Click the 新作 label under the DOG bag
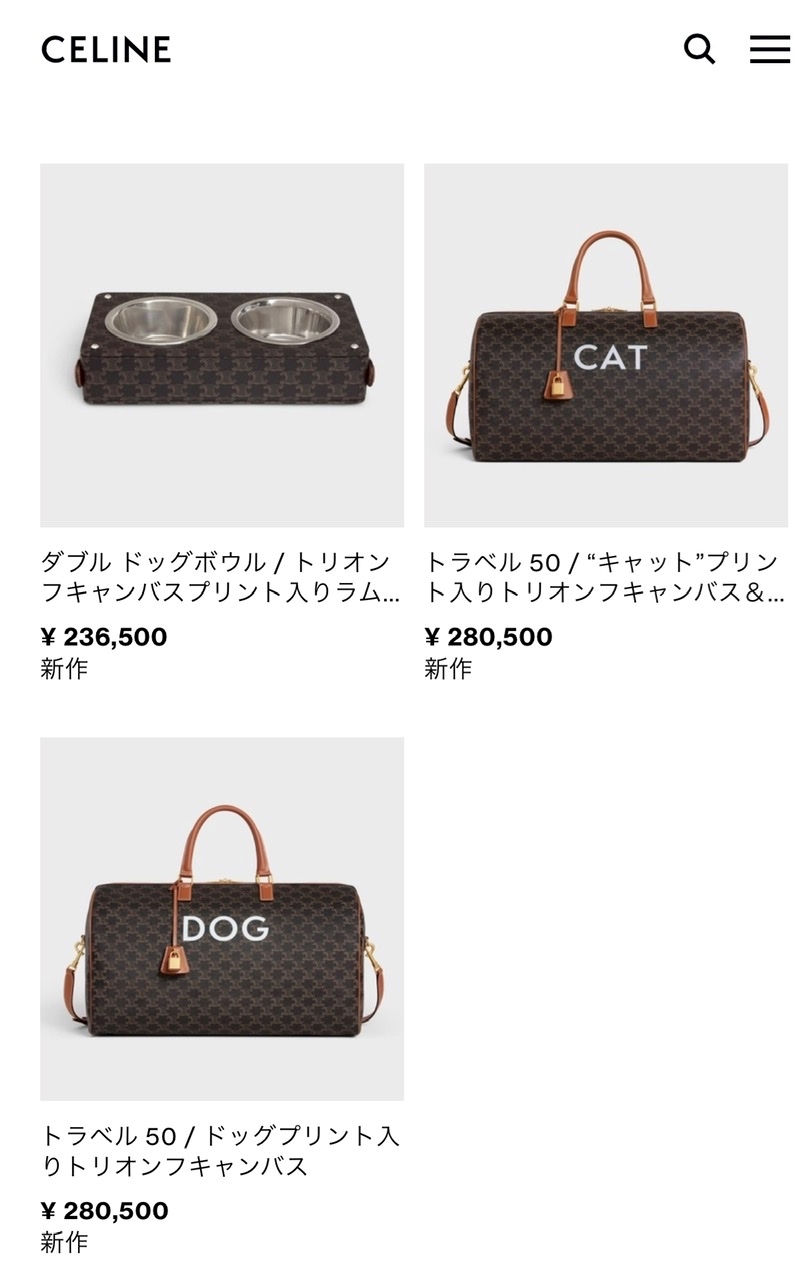Screen dimensions: 808x1280 pos(64,1243)
